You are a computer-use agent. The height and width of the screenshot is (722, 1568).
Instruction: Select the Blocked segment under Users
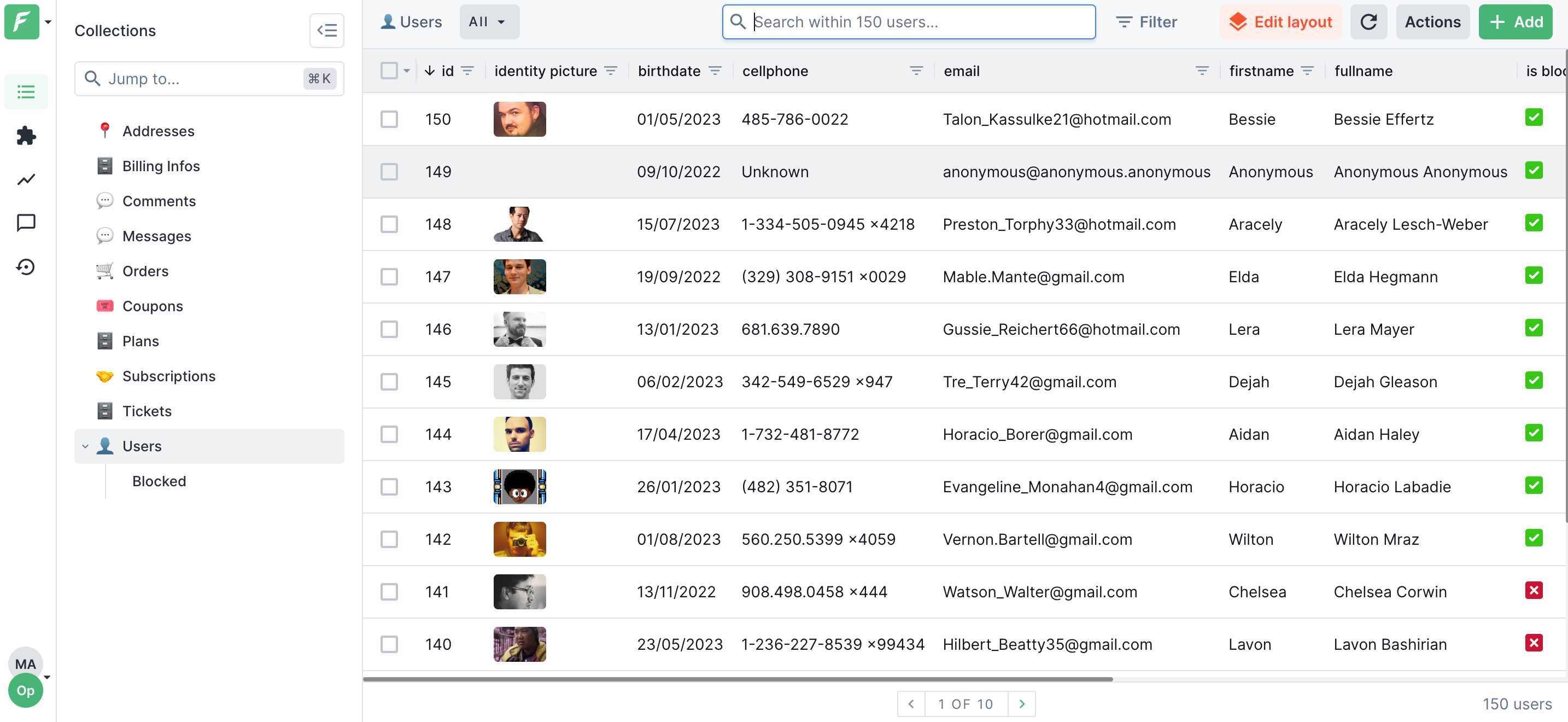coord(159,481)
